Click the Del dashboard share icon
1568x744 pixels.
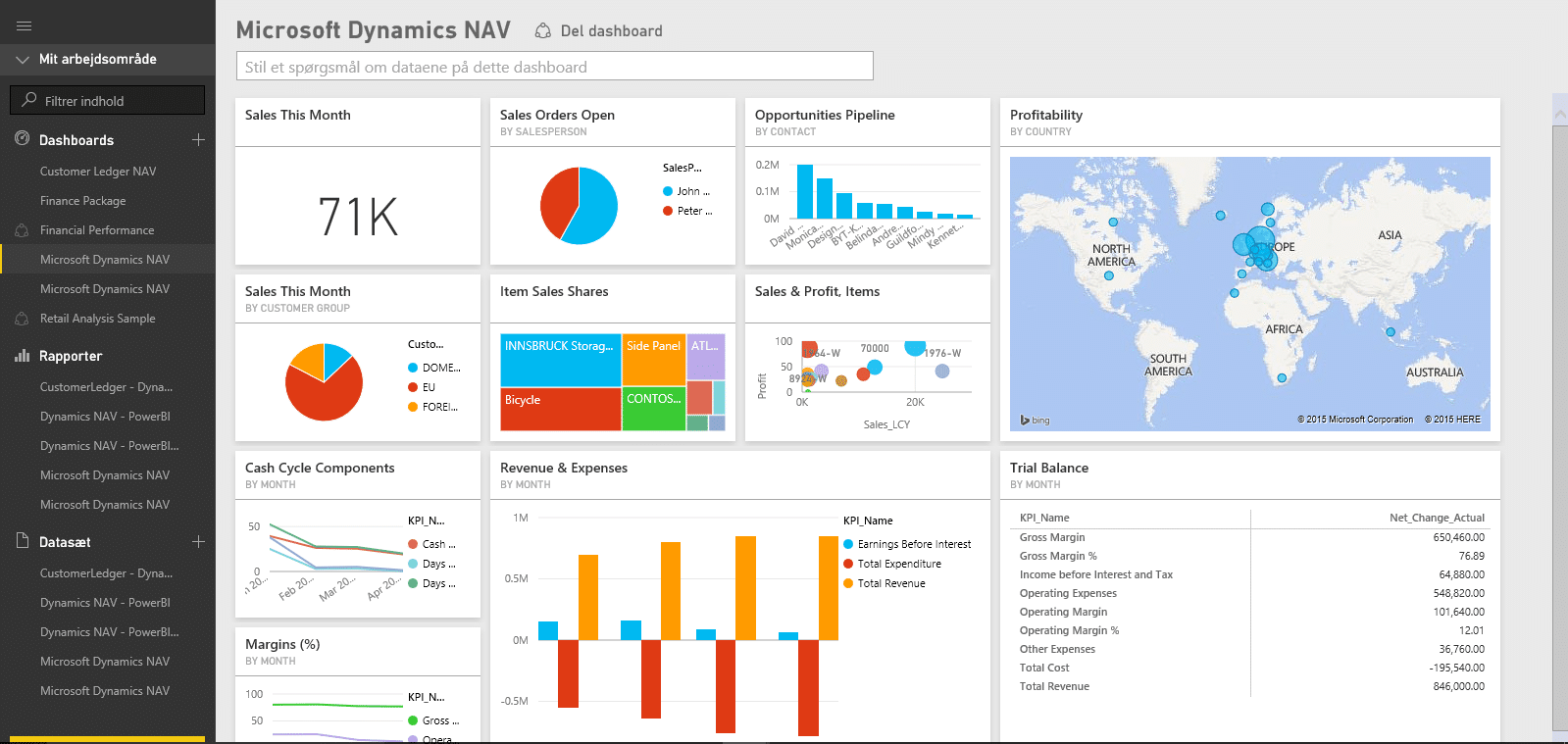coord(542,30)
